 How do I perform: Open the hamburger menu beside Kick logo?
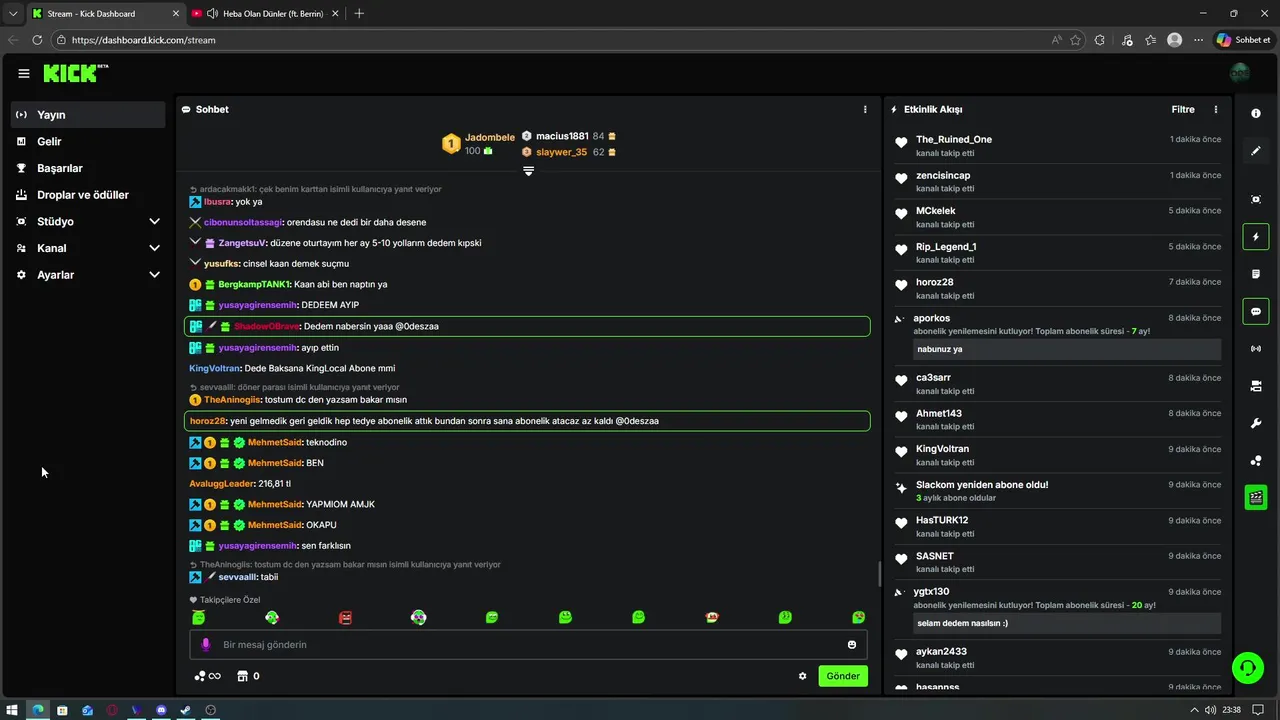pyautogui.click(x=23, y=73)
